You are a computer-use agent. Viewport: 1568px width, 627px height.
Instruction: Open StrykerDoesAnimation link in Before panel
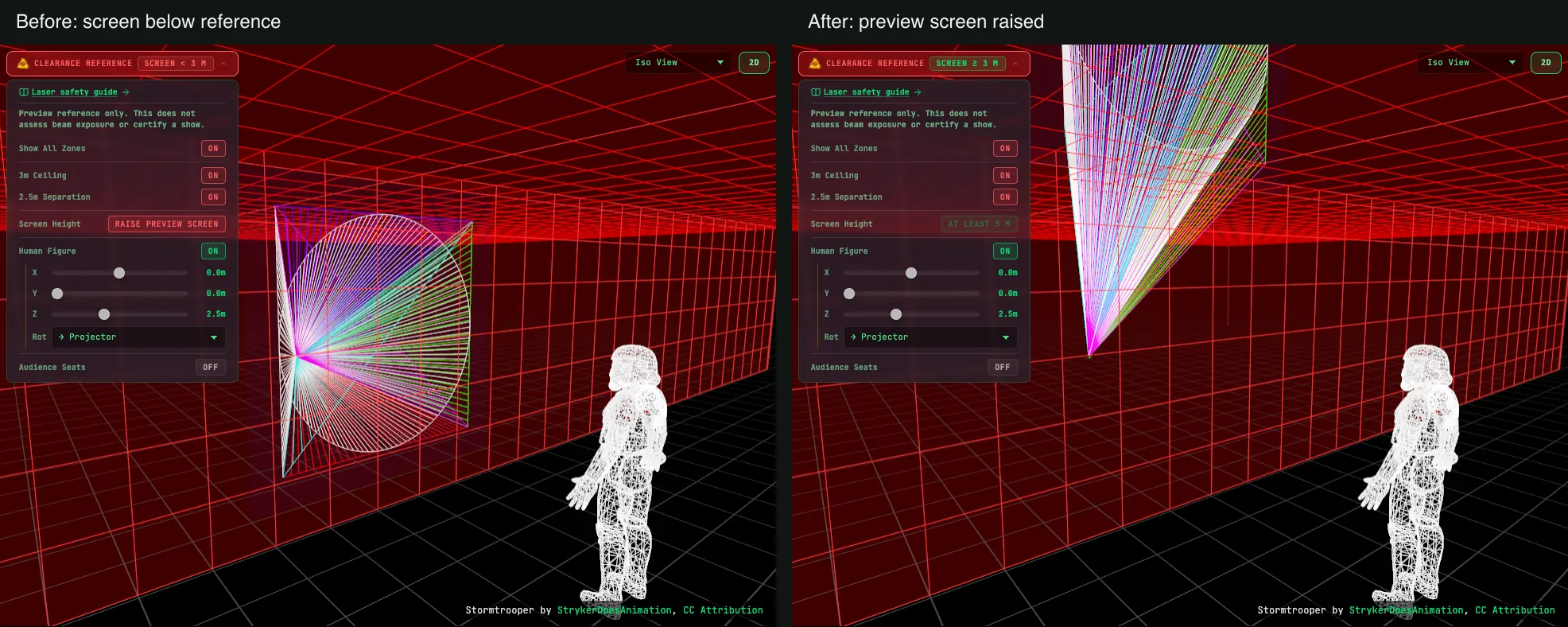pyautogui.click(x=614, y=610)
